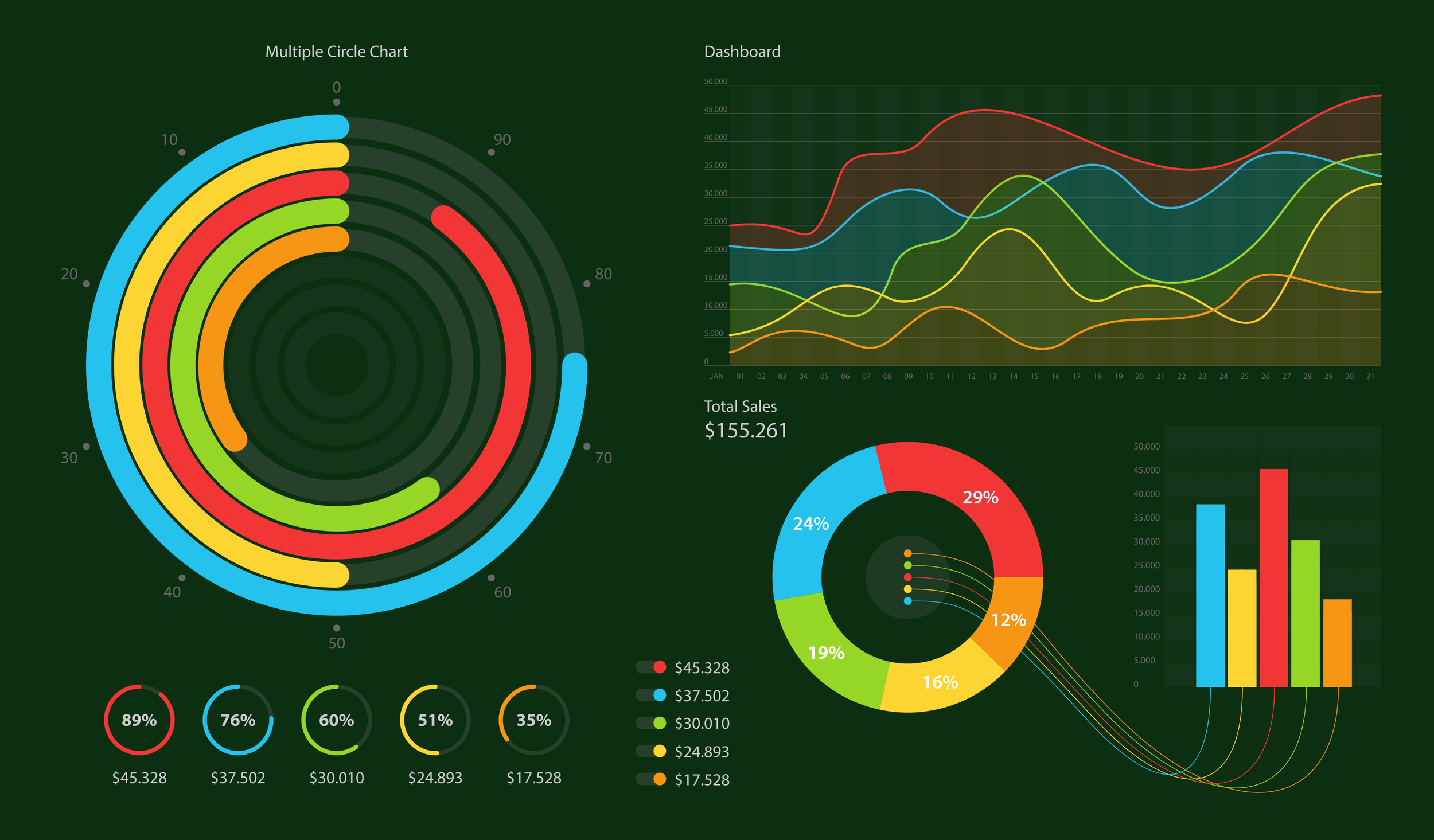Click the 30 marker on circle chart
The image size is (1434, 840).
click(x=69, y=458)
